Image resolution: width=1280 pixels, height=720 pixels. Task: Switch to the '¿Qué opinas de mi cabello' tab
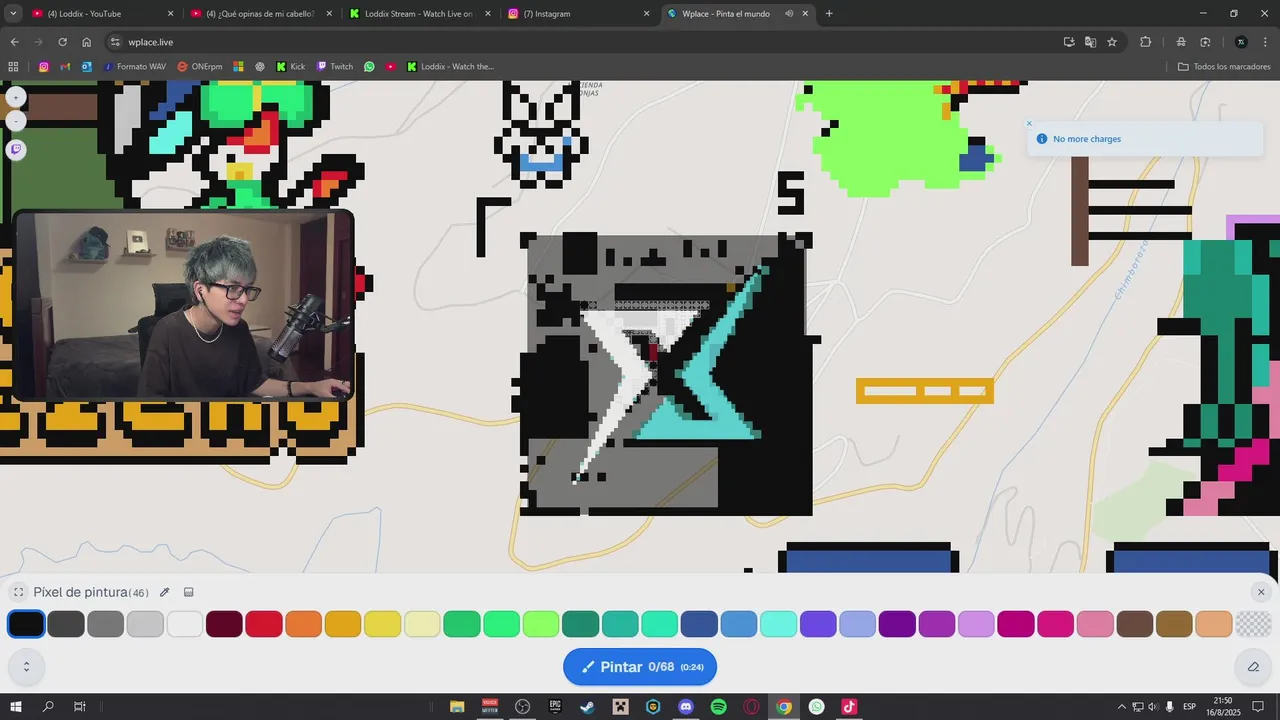coord(262,14)
